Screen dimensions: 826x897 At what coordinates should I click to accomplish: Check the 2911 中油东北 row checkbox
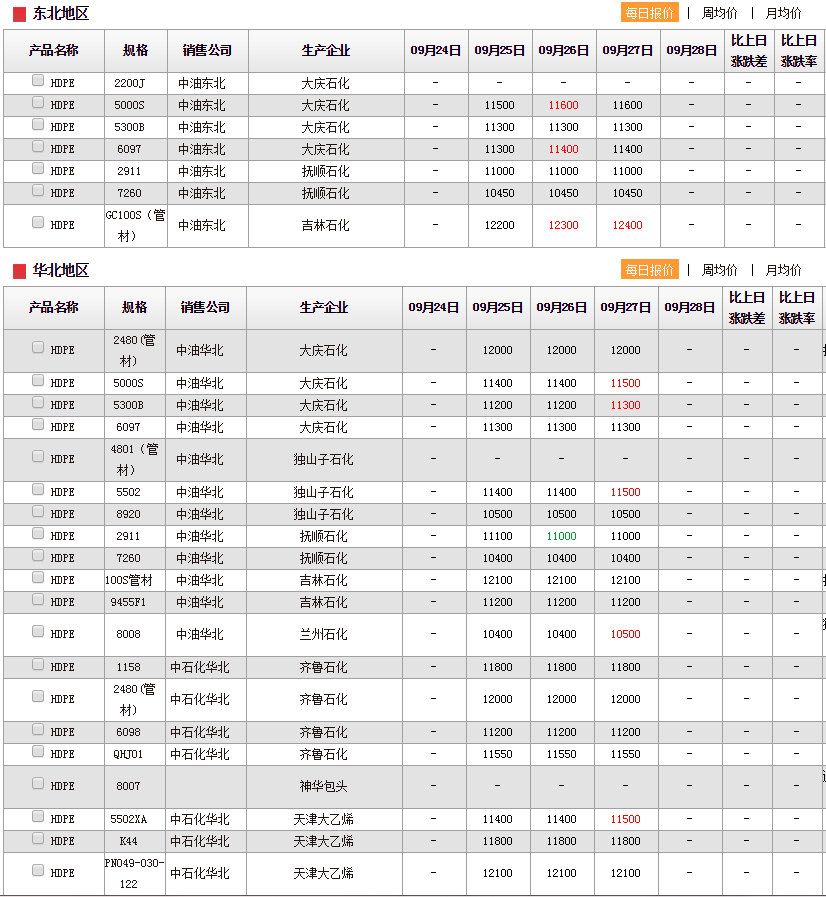click(38, 168)
